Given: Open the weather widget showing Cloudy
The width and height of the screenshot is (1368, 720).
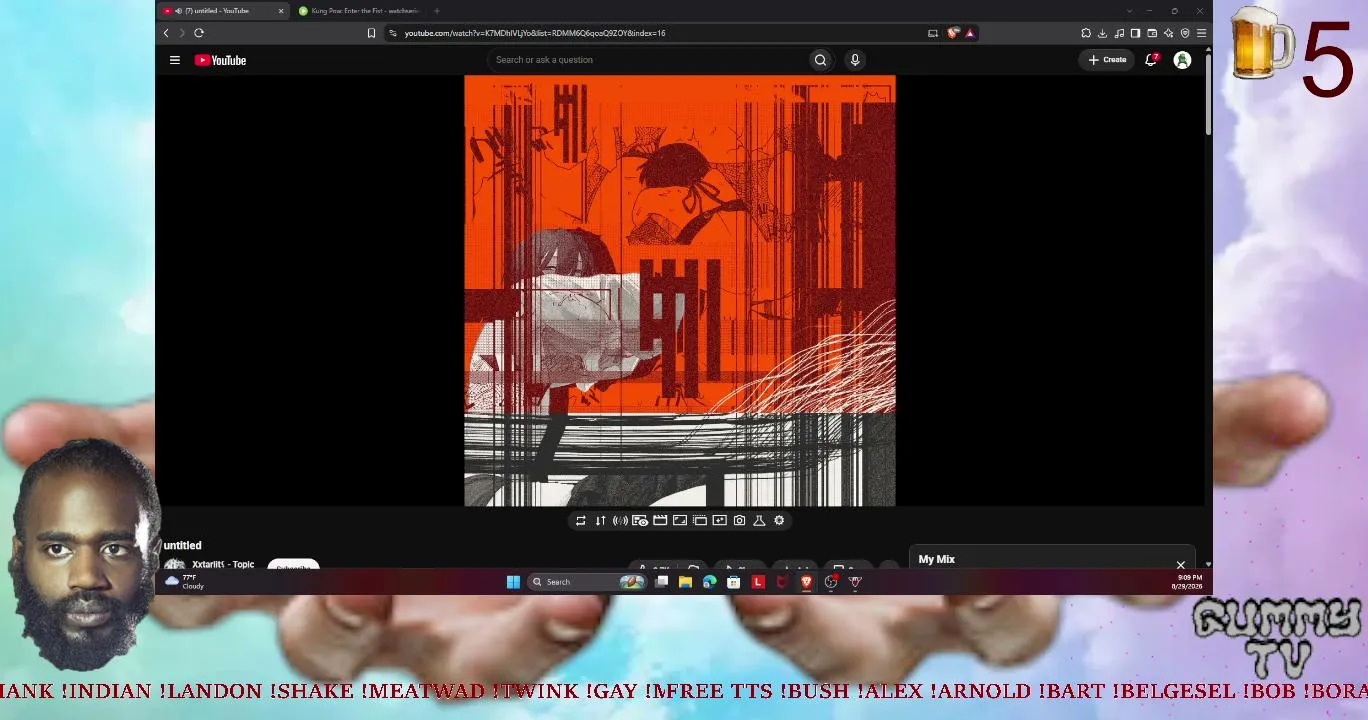Looking at the screenshot, I should (x=185, y=582).
